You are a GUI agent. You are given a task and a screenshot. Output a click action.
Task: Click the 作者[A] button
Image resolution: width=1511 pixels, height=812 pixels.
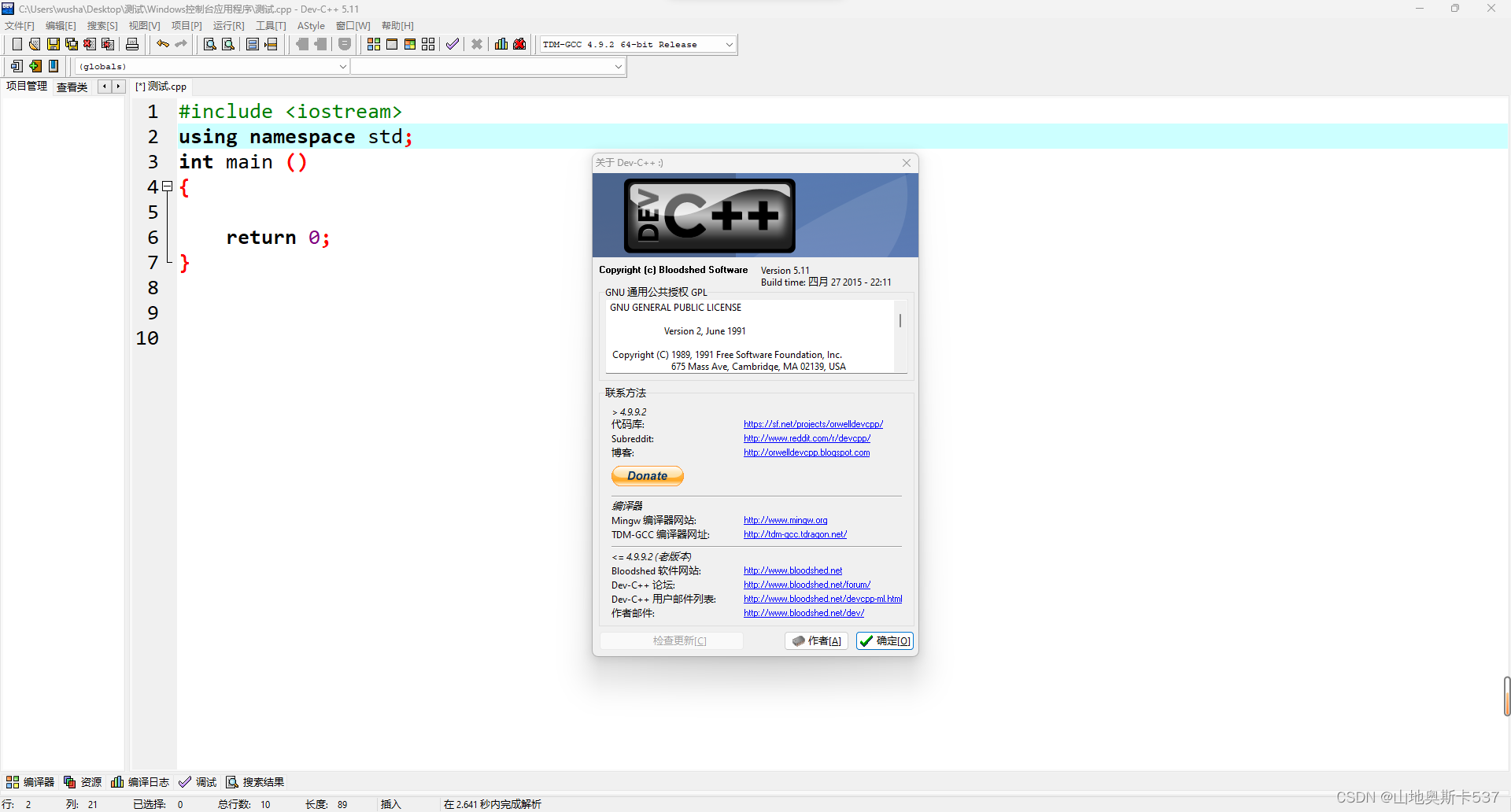tap(816, 641)
